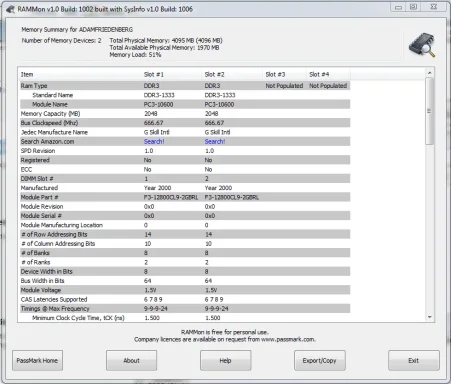Select the Registered row label
The height and width of the screenshot is (384, 451).
coord(35,160)
